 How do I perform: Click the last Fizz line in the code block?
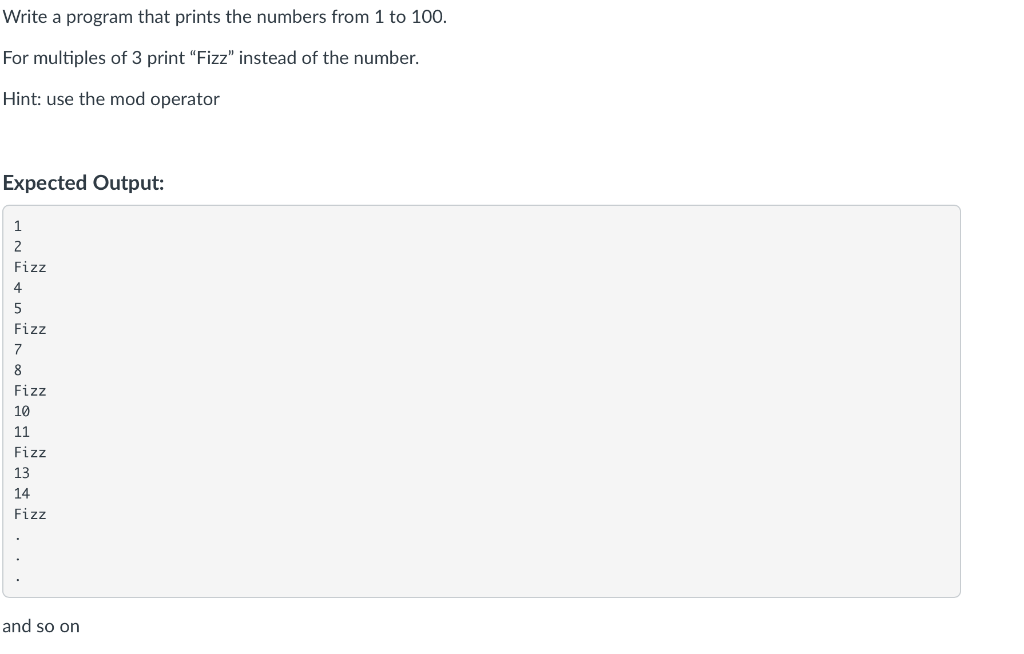pos(30,514)
